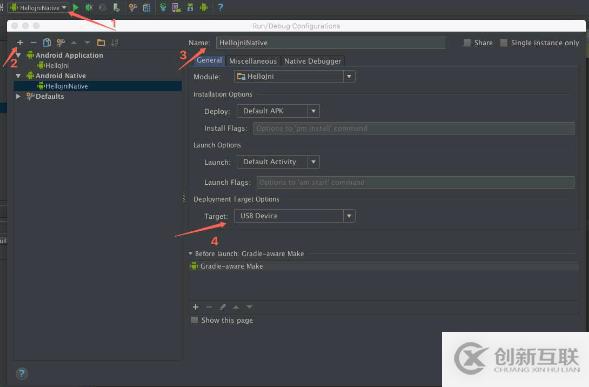Click the Install Flags input field

[414, 128]
